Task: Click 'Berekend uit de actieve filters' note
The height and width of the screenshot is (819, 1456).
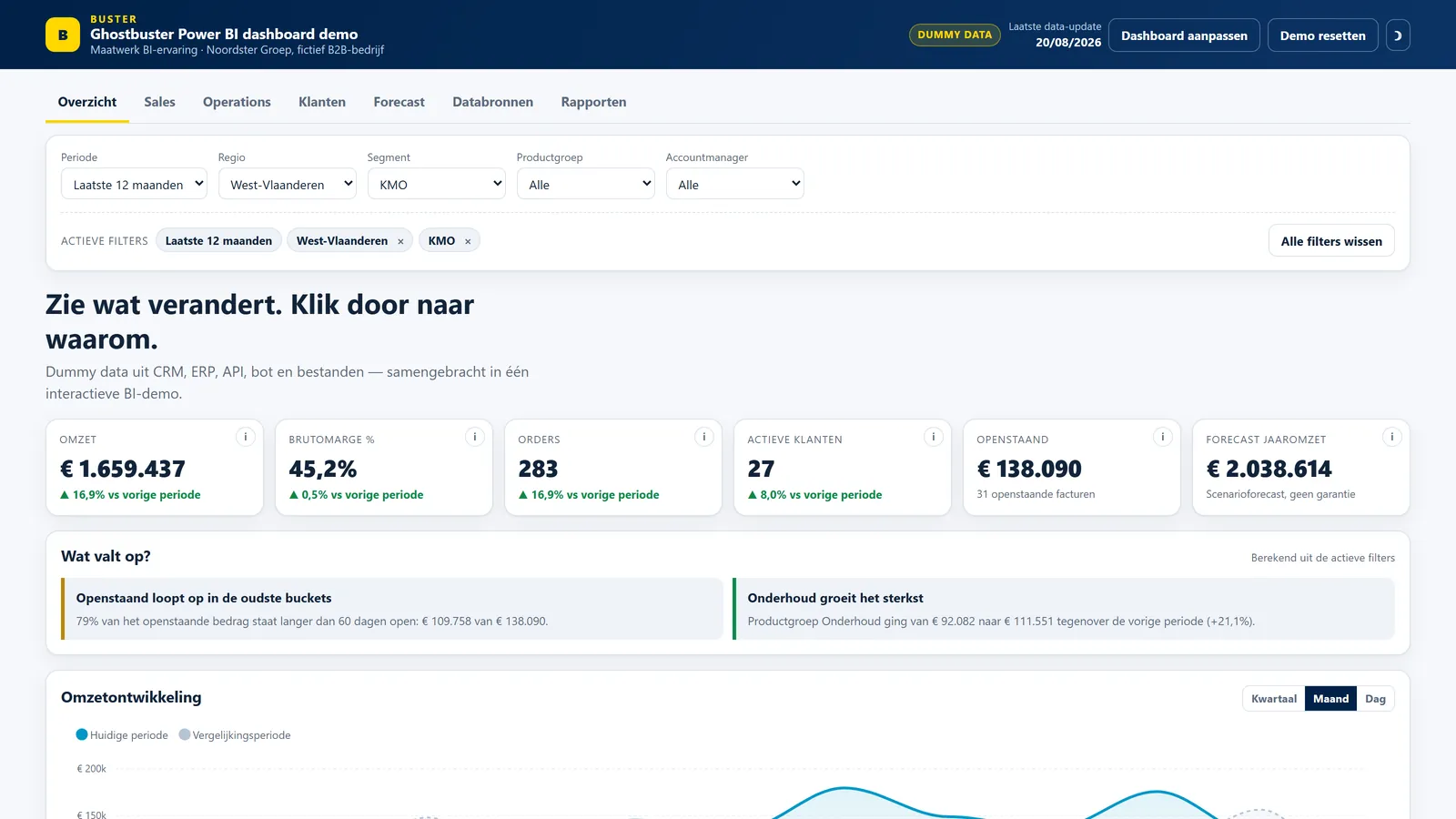Action: [x=1322, y=558]
